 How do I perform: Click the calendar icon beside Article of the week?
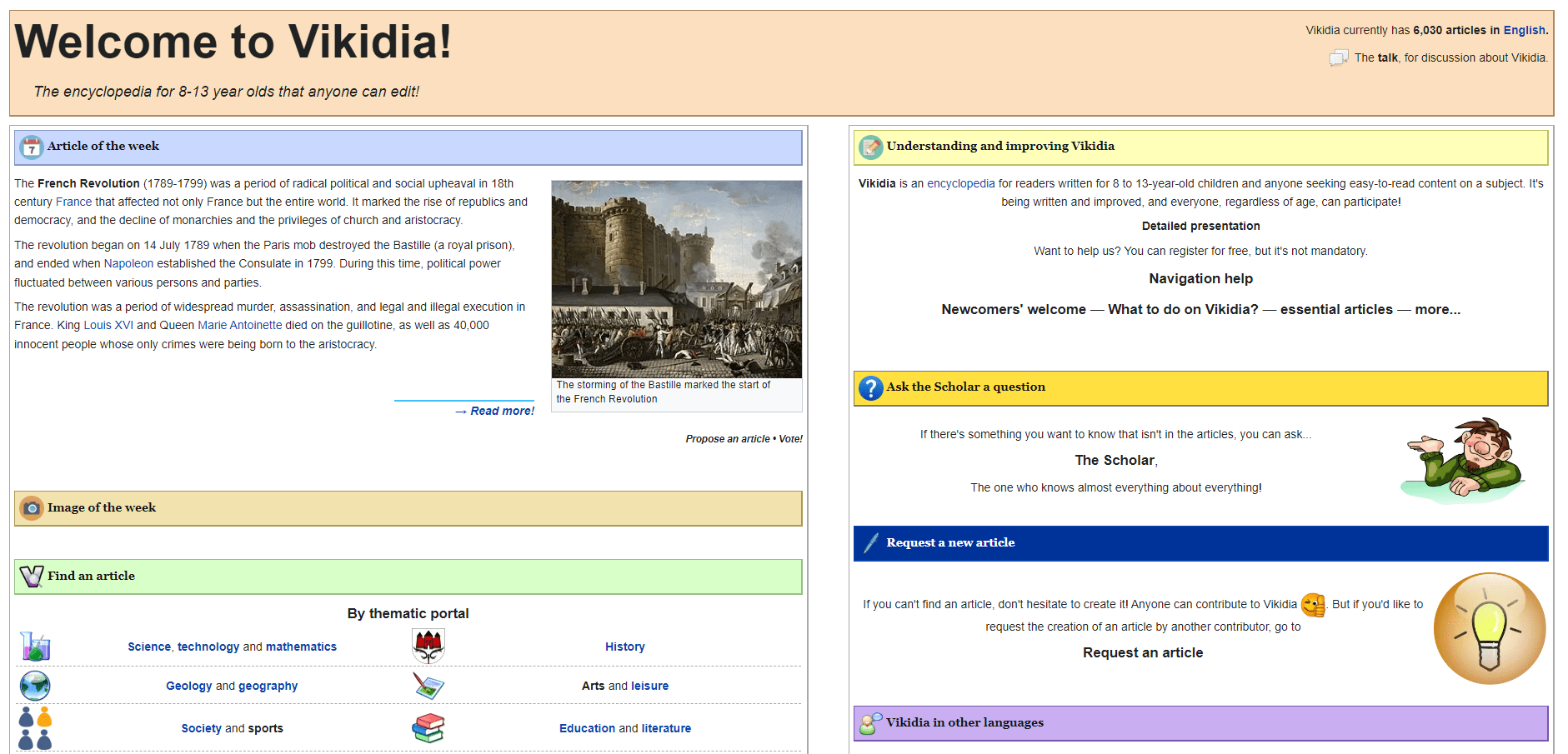tap(32, 147)
